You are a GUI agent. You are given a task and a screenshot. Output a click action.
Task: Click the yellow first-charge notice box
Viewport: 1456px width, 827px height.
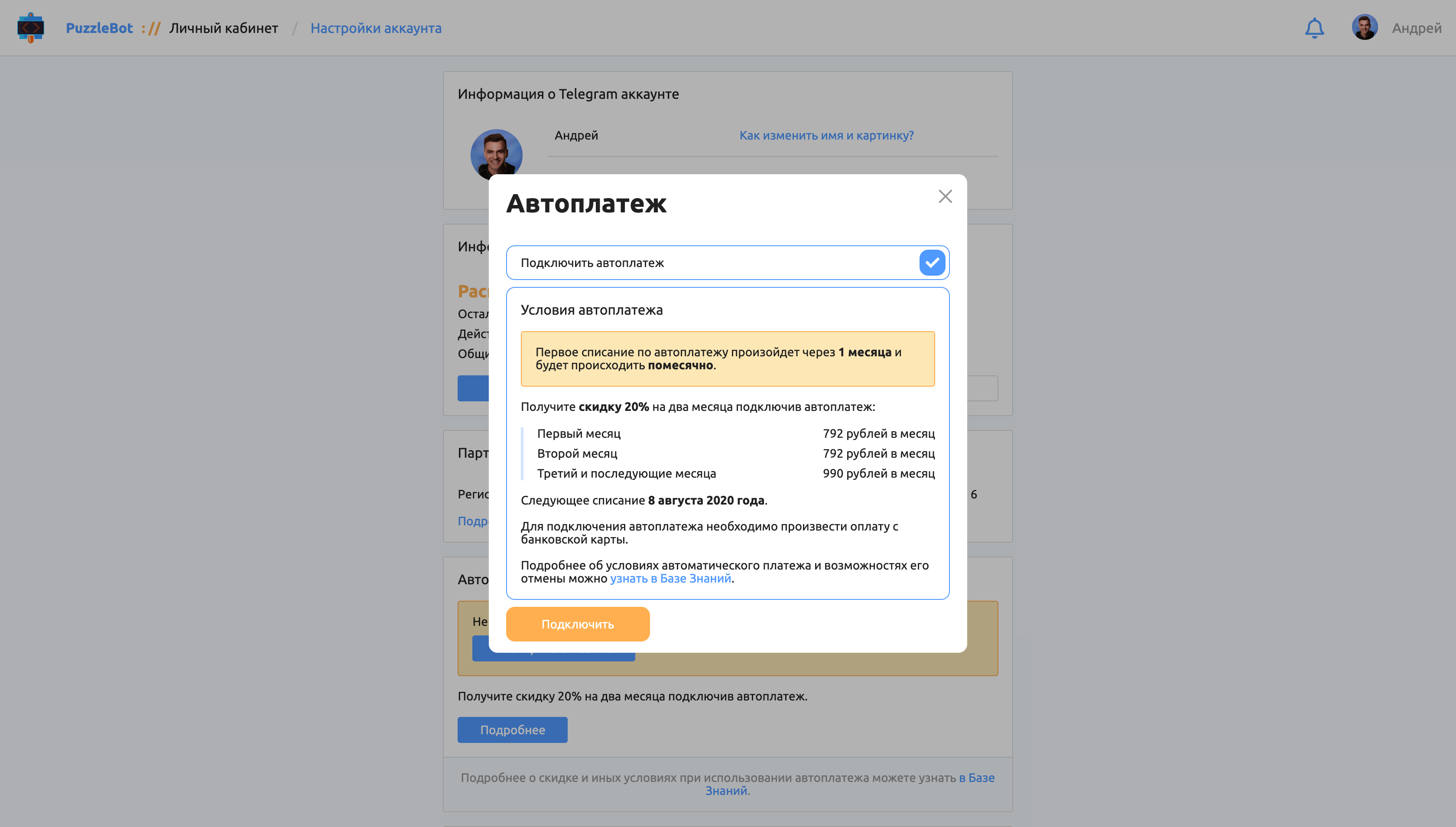click(x=728, y=358)
